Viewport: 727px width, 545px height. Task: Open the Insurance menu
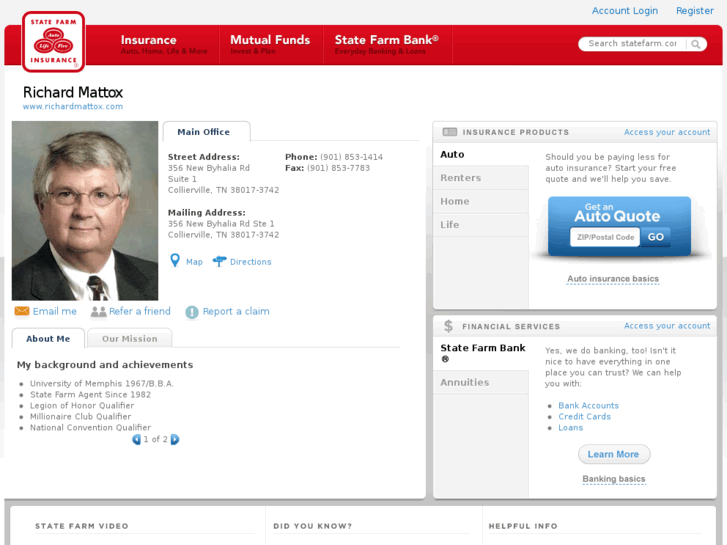pyautogui.click(x=164, y=45)
